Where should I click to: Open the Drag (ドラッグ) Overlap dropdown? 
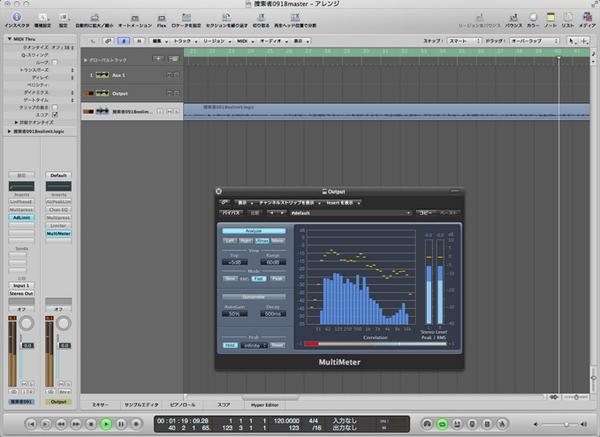[x=535, y=41]
